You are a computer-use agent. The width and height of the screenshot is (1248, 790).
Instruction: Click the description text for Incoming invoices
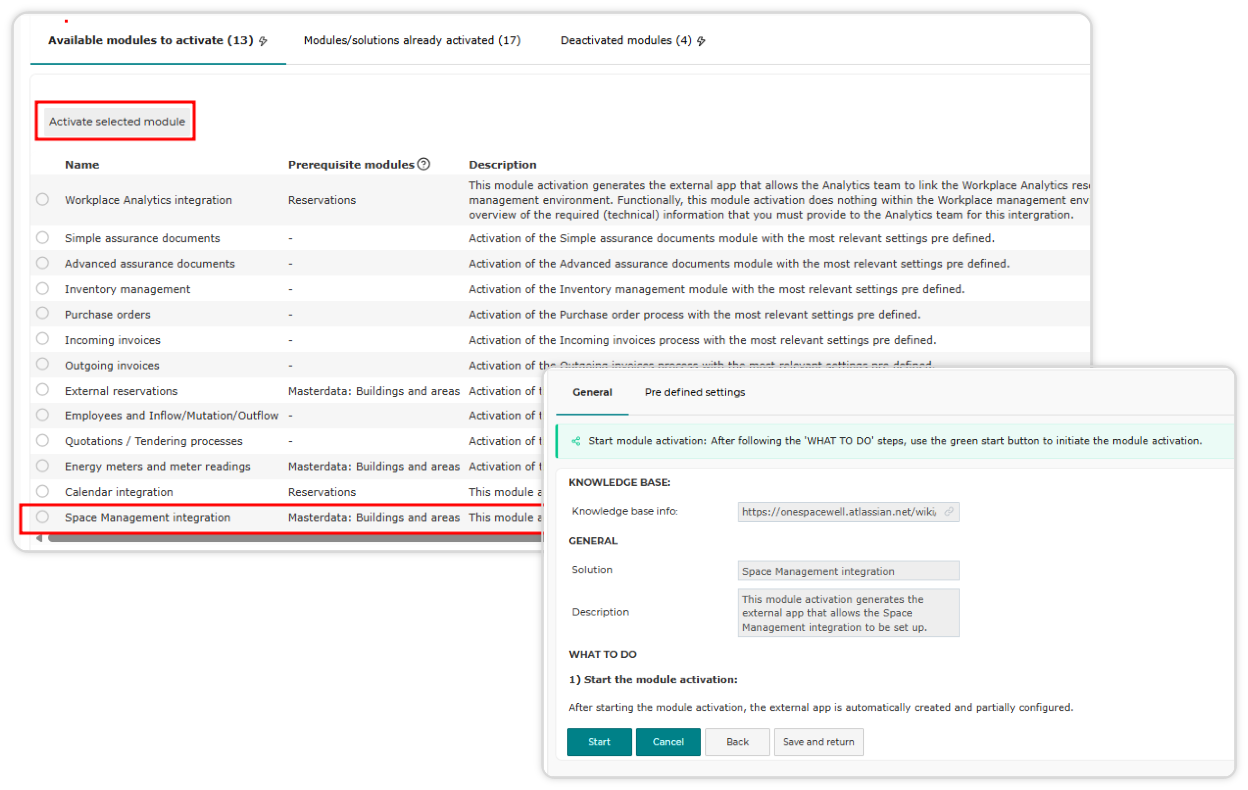pos(702,340)
